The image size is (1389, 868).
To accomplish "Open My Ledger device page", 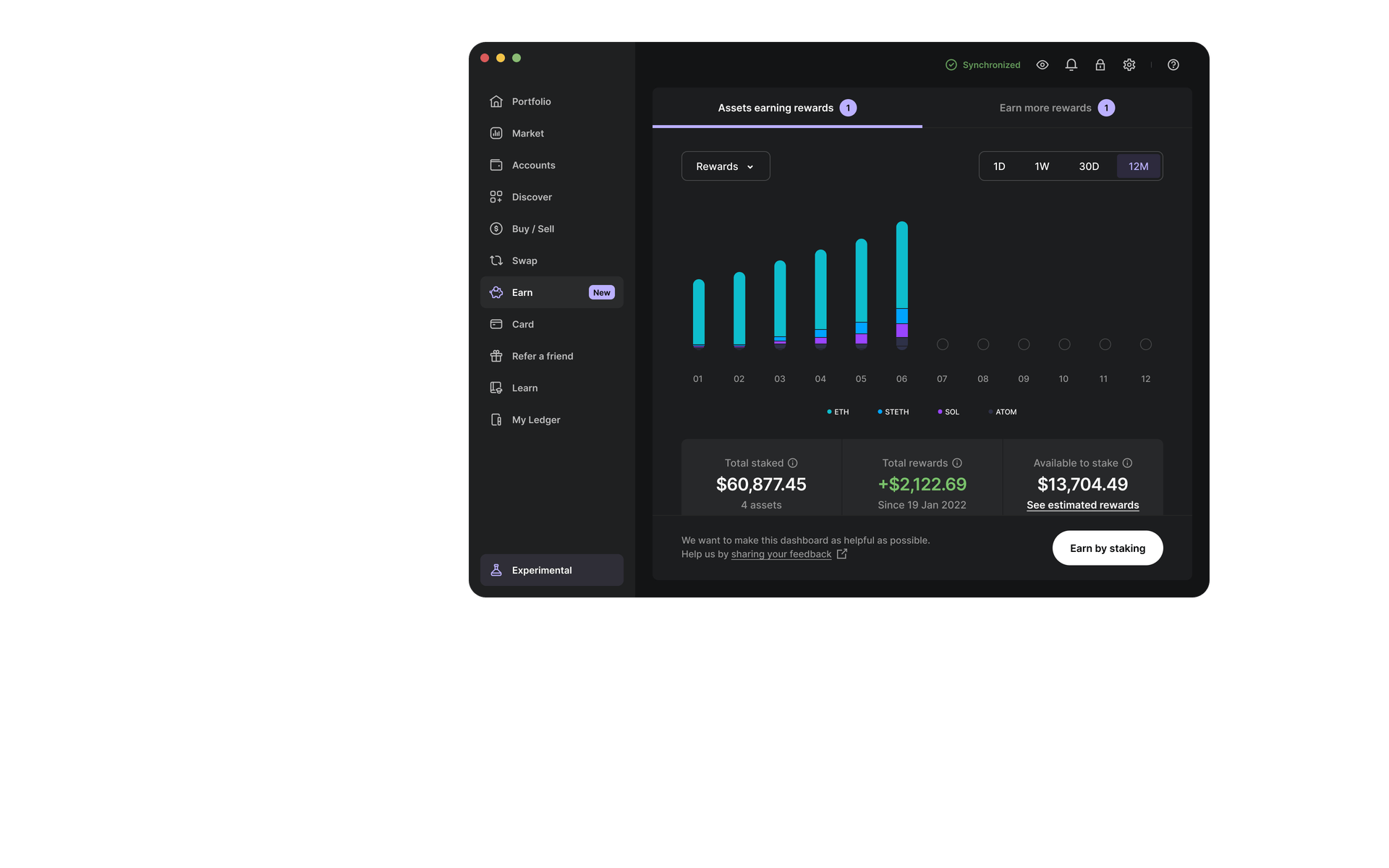I will point(535,420).
